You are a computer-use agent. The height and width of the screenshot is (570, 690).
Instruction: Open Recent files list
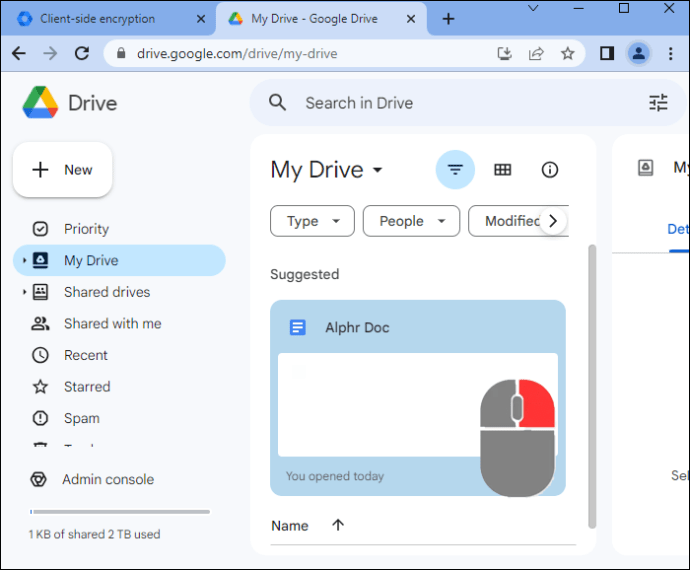tap(119, 355)
